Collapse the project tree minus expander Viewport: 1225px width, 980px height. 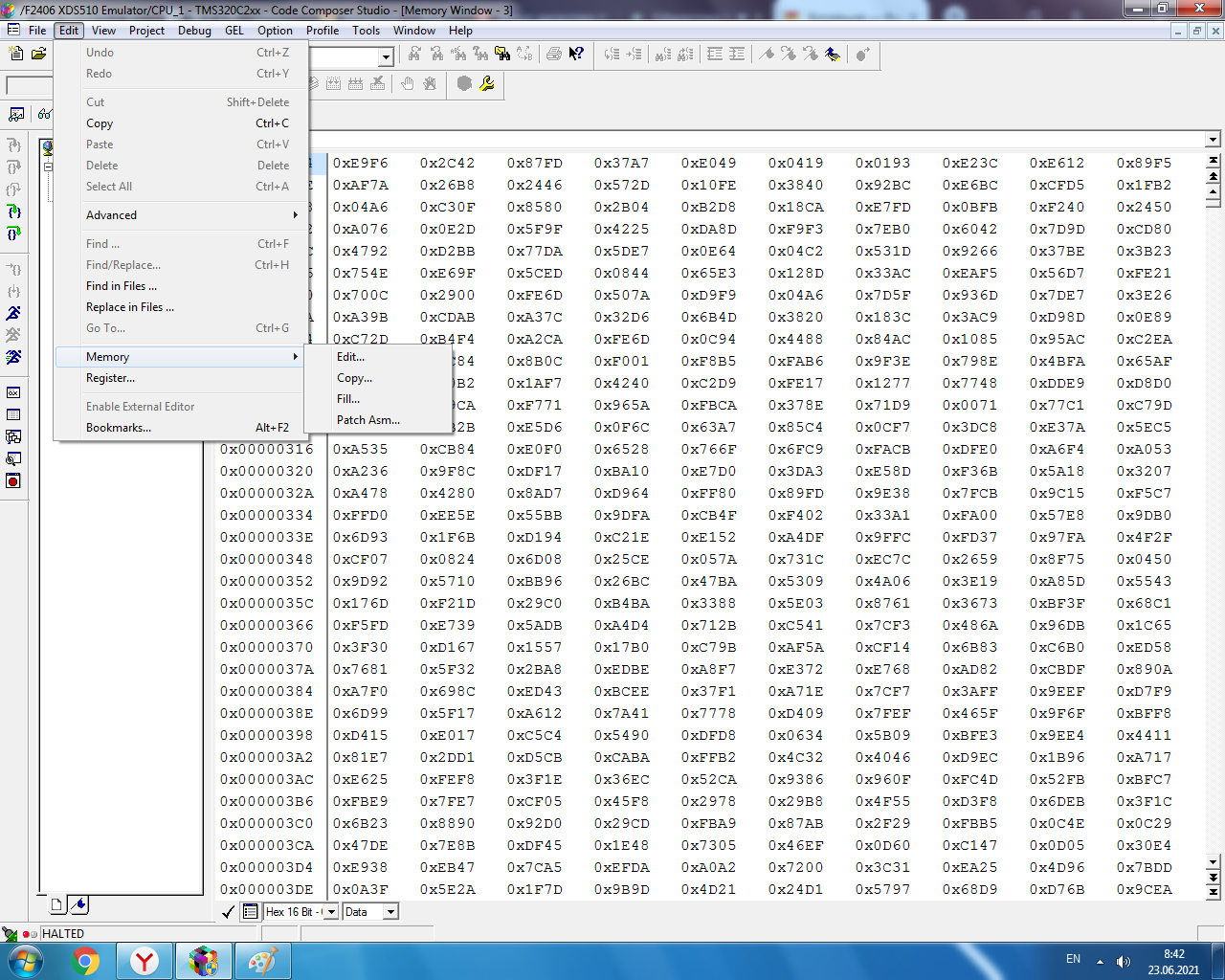(48, 167)
